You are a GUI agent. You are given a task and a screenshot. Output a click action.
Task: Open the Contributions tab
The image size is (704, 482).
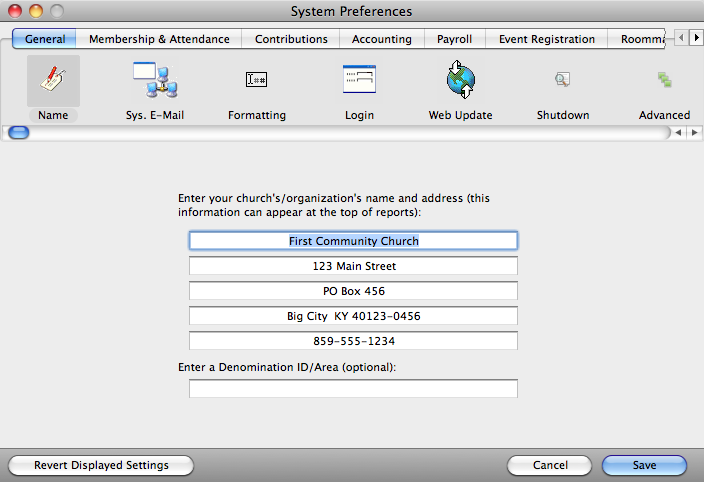coord(291,39)
